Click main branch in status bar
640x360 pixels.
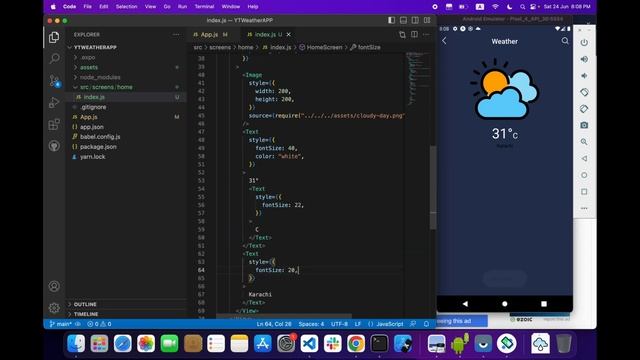(x=60, y=324)
